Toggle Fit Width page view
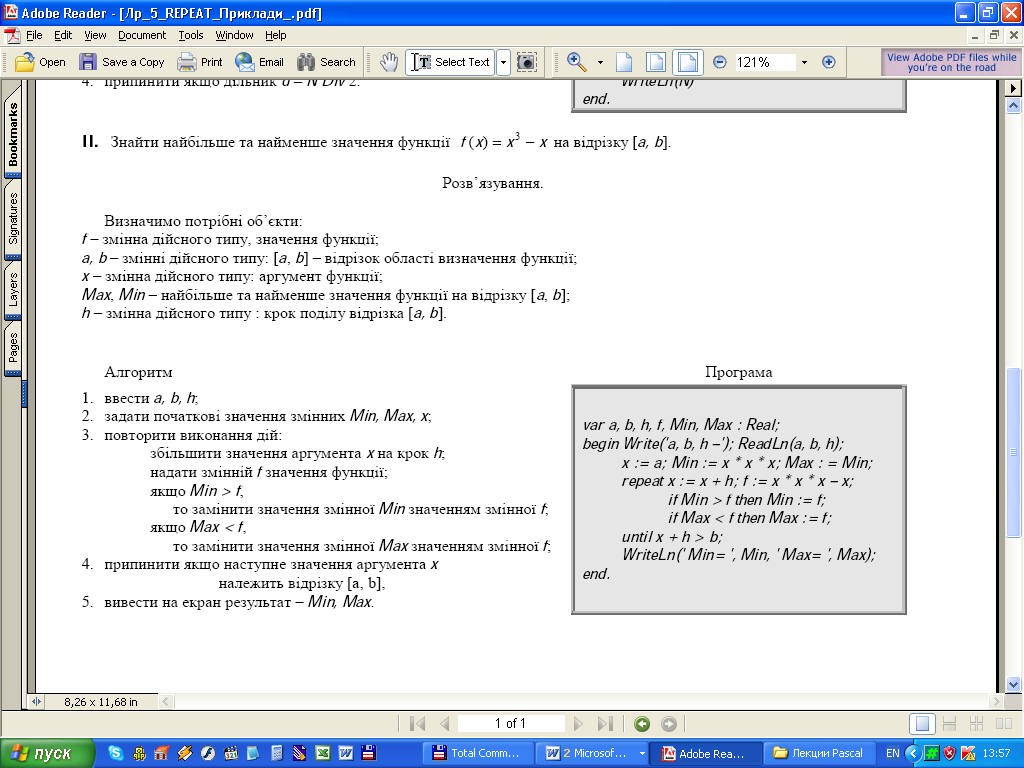Image resolution: width=1024 pixels, height=768 pixels. (687, 62)
